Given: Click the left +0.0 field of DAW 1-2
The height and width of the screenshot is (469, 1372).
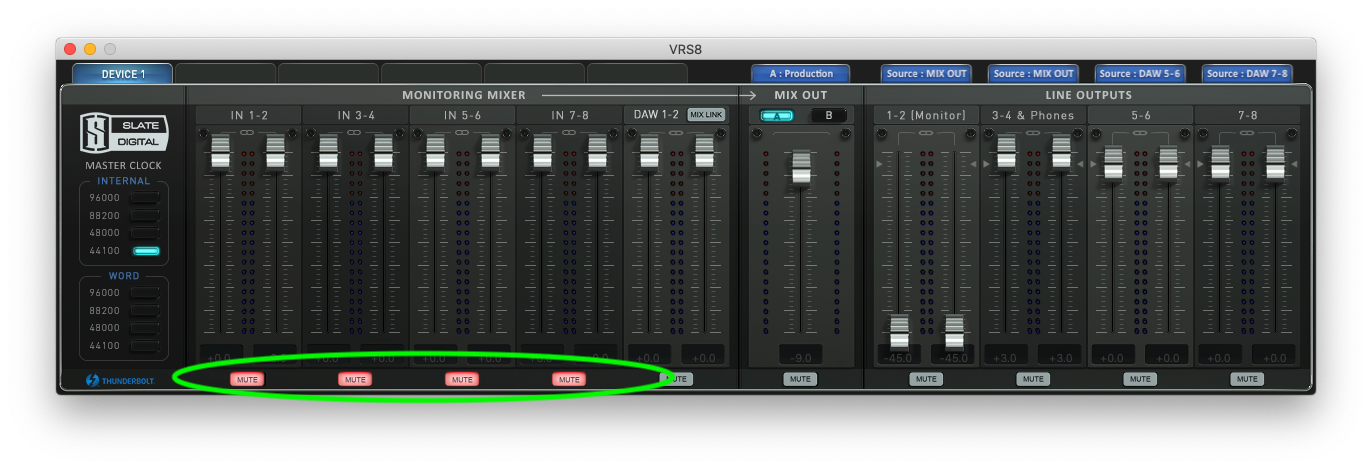Looking at the screenshot, I should point(649,355).
